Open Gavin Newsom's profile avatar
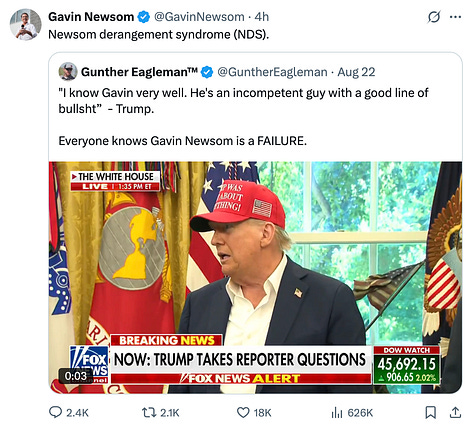The width and height of the screenshot is (474, 427). click(26, 25)
